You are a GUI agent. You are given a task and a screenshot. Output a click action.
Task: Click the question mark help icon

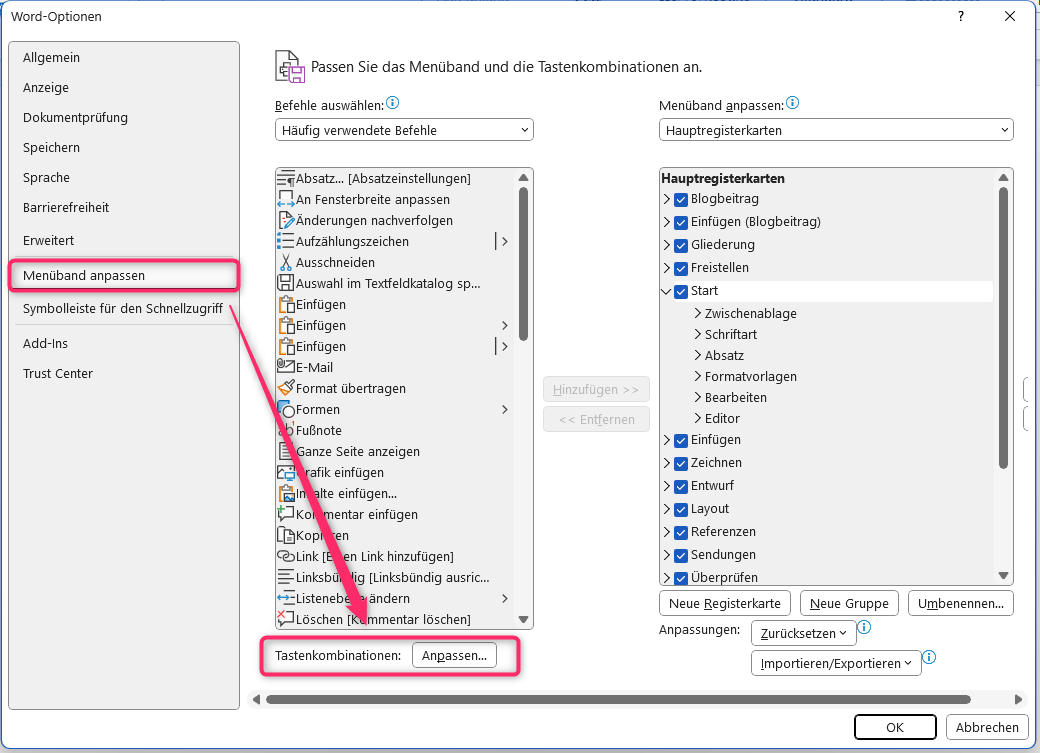point(961,16)
